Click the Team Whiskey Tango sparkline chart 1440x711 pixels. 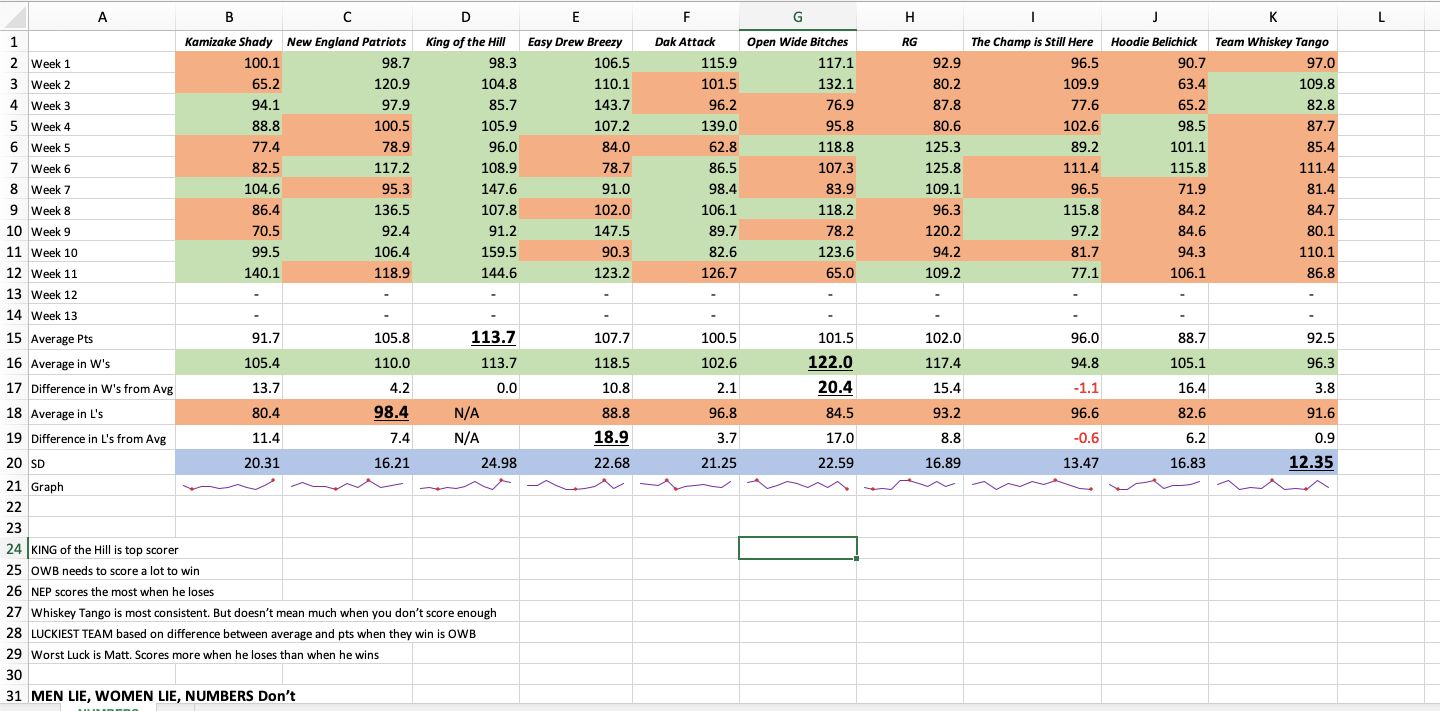(x=1272, y=486)
